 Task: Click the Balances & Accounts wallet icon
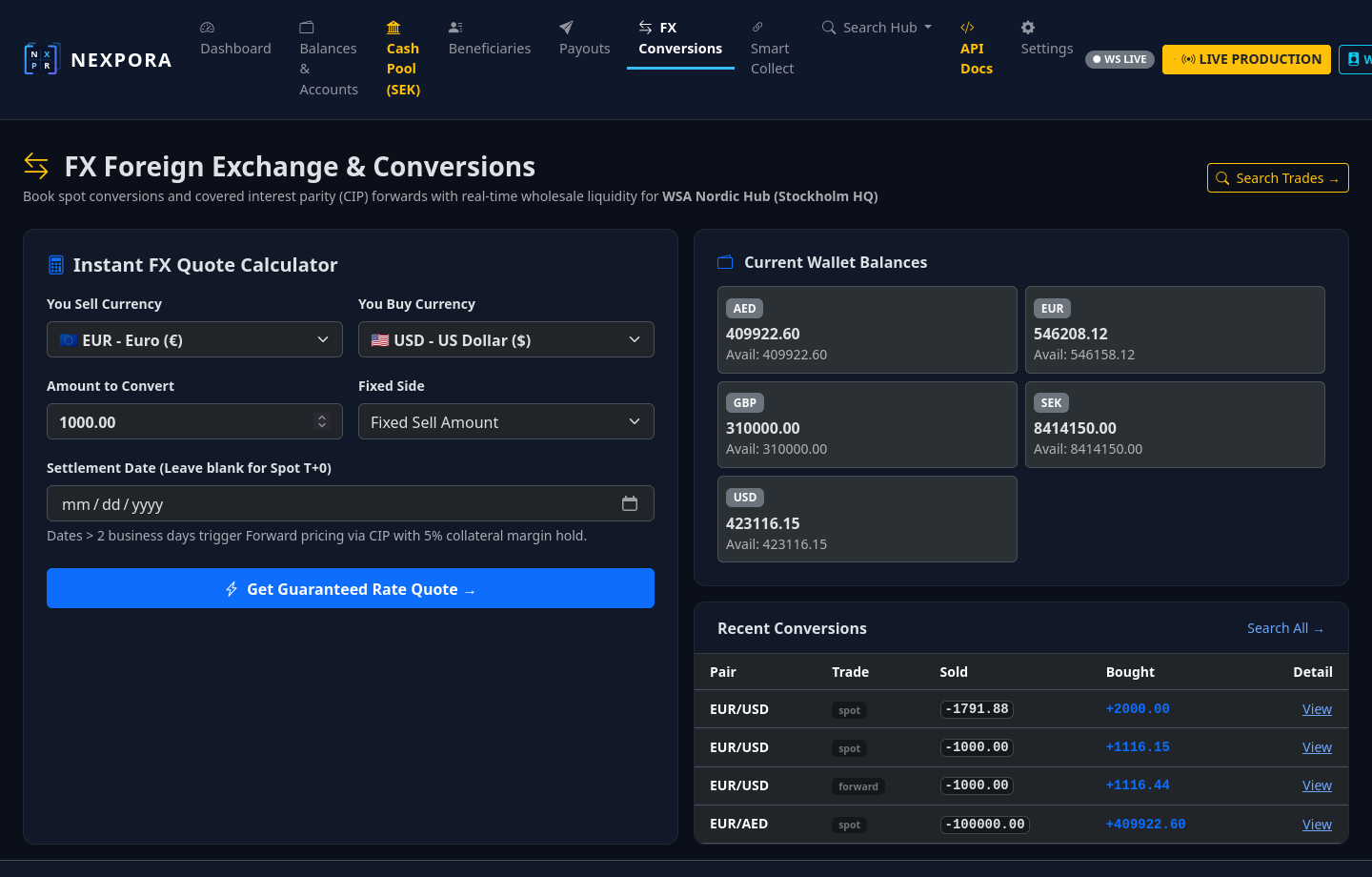307,28
